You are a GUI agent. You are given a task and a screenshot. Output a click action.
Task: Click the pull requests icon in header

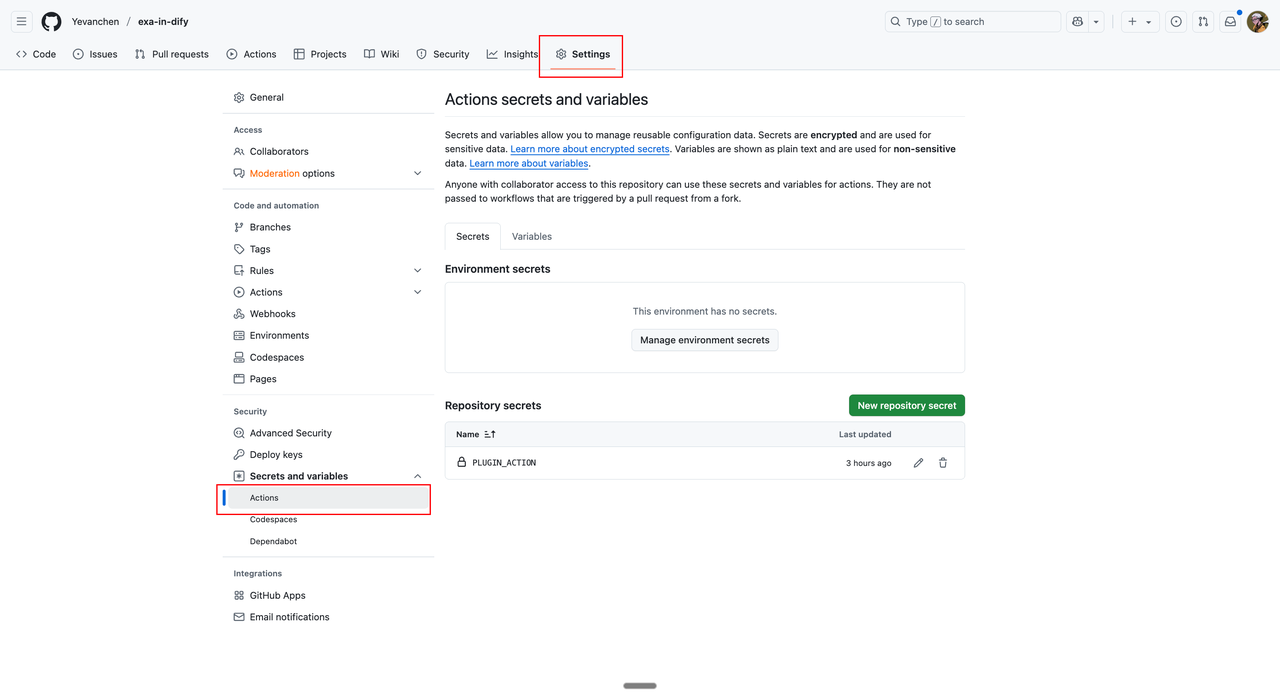coord(1203,21)
